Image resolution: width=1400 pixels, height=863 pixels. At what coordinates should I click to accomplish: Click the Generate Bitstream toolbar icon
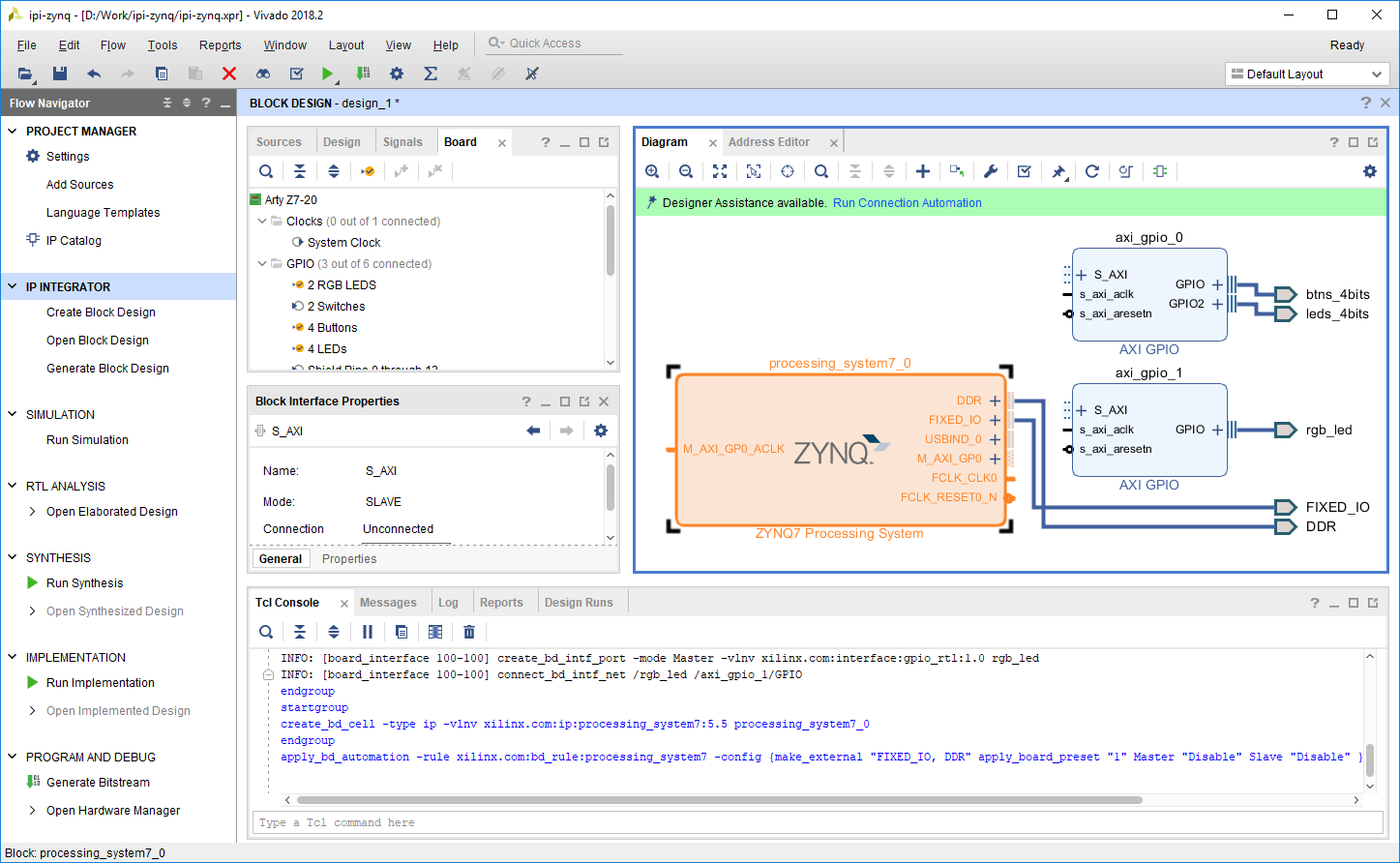point(363,74)
